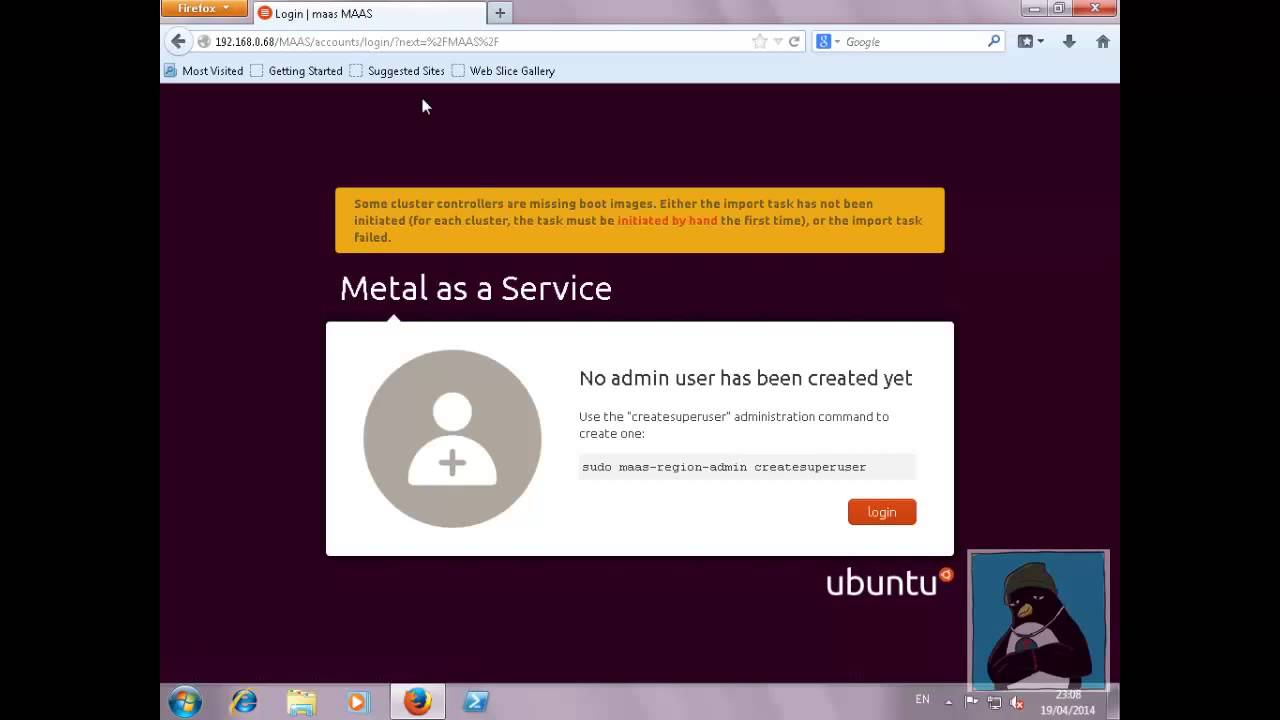Screen dimensions: 1280x720
Task: Show hidden tray icons arrow
Action: tap(949, 702)
